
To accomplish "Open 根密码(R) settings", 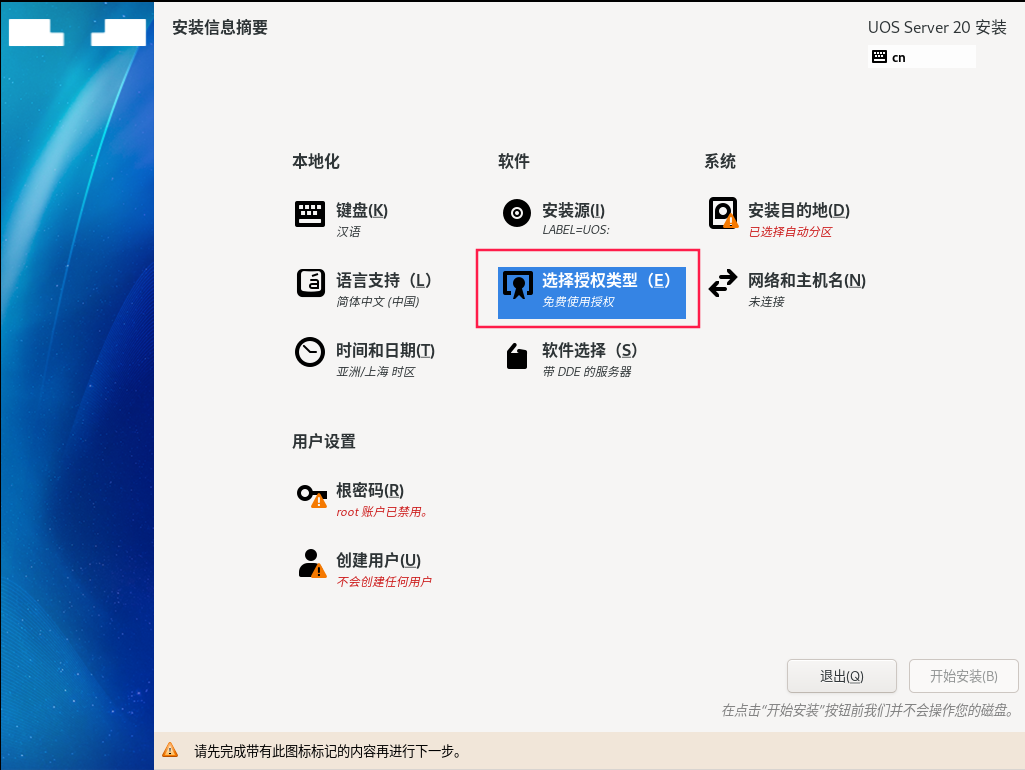I will click(363, 499).
